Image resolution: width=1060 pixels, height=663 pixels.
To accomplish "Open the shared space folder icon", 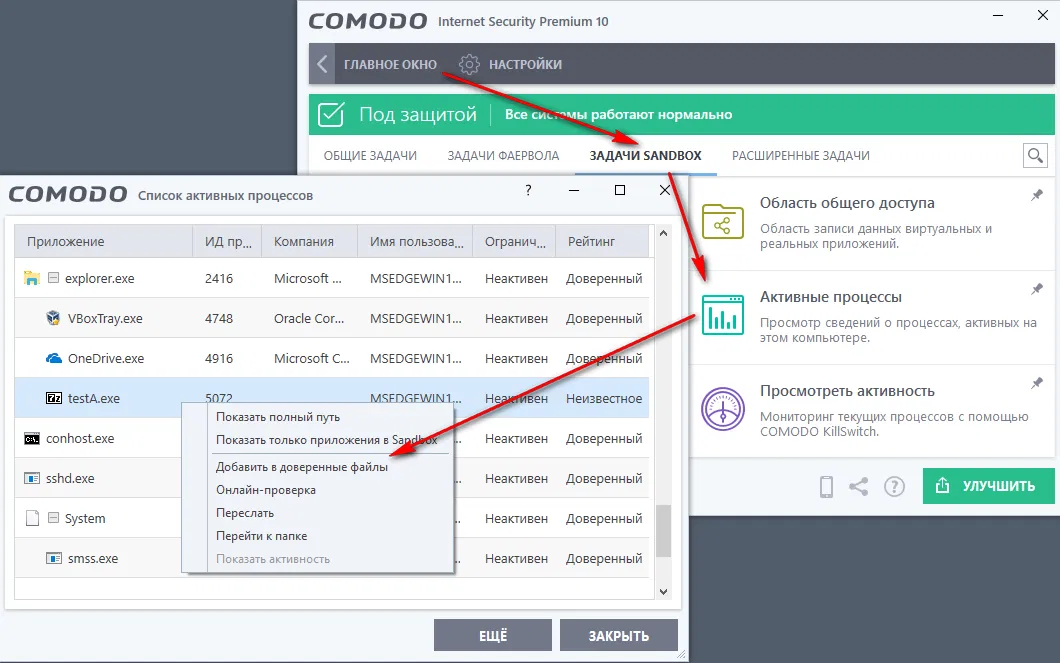I will point(723,222).
